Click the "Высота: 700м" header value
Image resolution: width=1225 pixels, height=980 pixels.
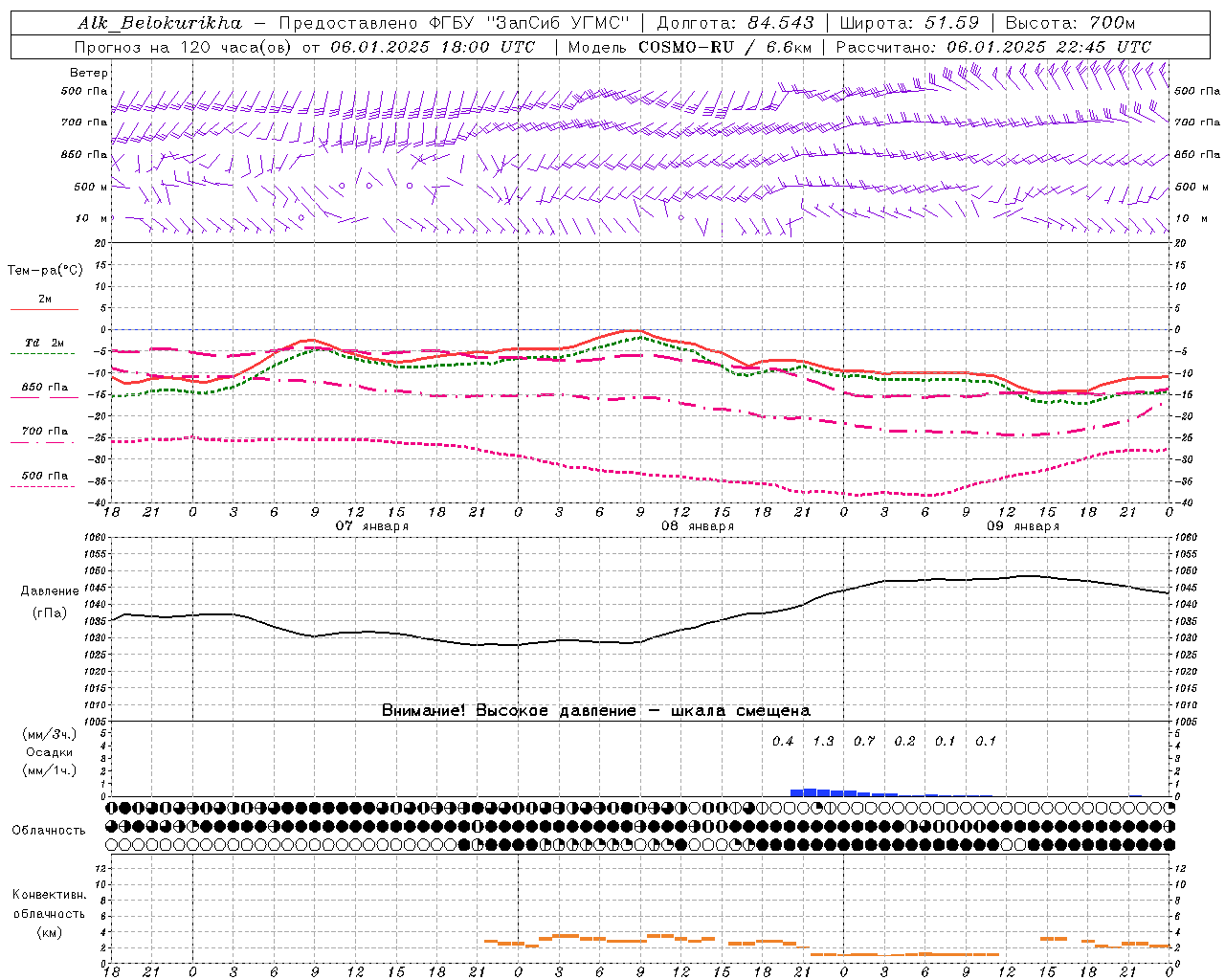pyautogui.click(x=1070, y=23)
